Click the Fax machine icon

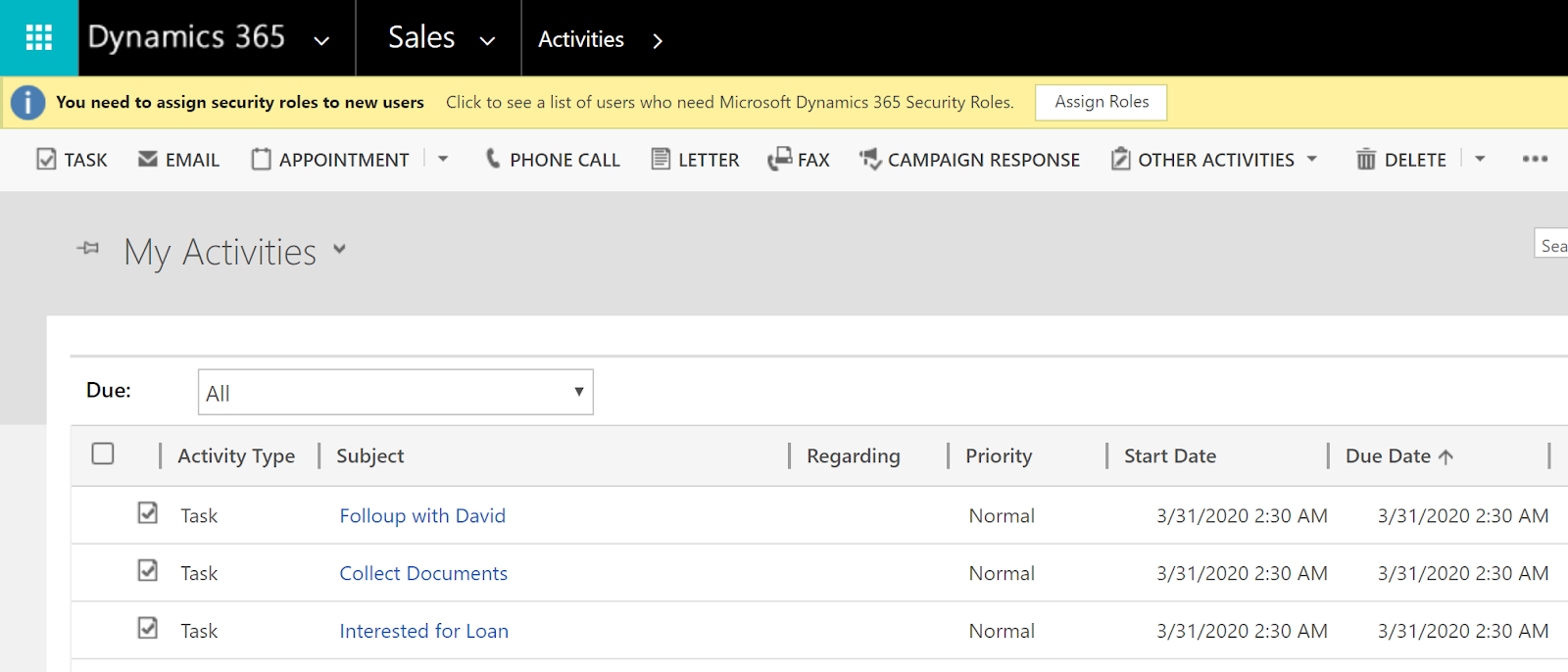[x=780, y=158]
